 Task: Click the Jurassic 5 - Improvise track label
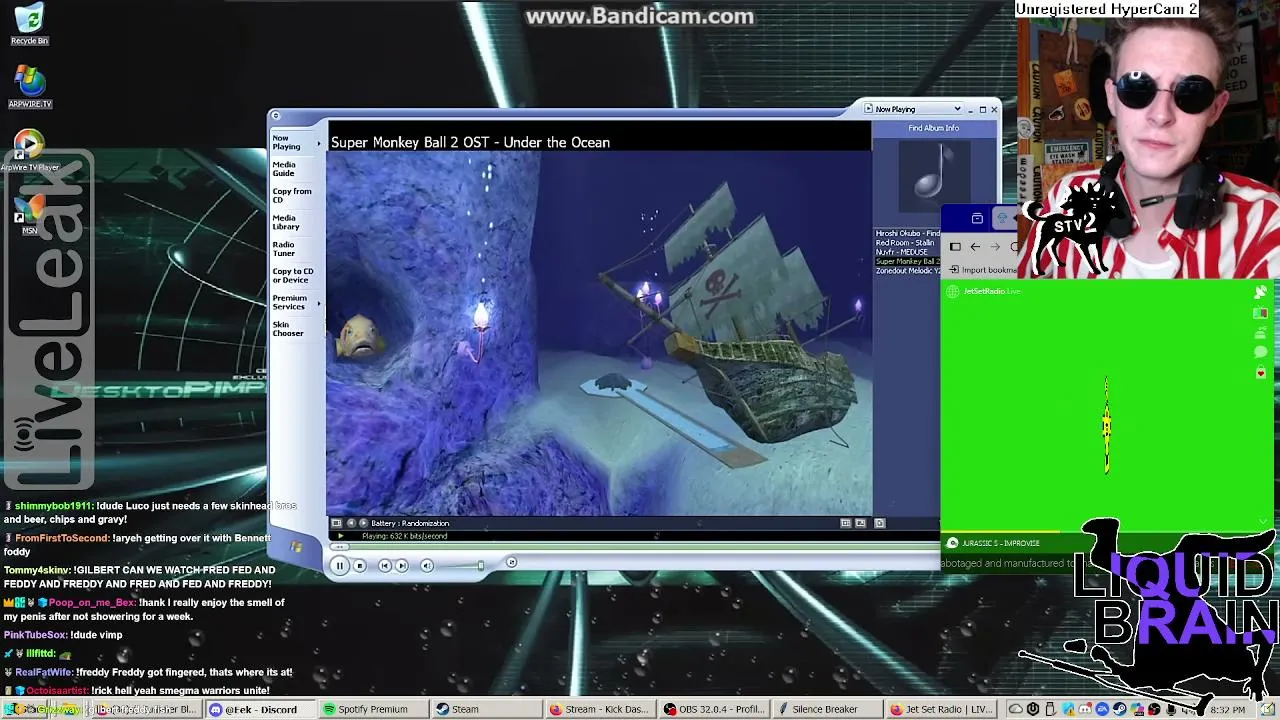(1001, 543)
